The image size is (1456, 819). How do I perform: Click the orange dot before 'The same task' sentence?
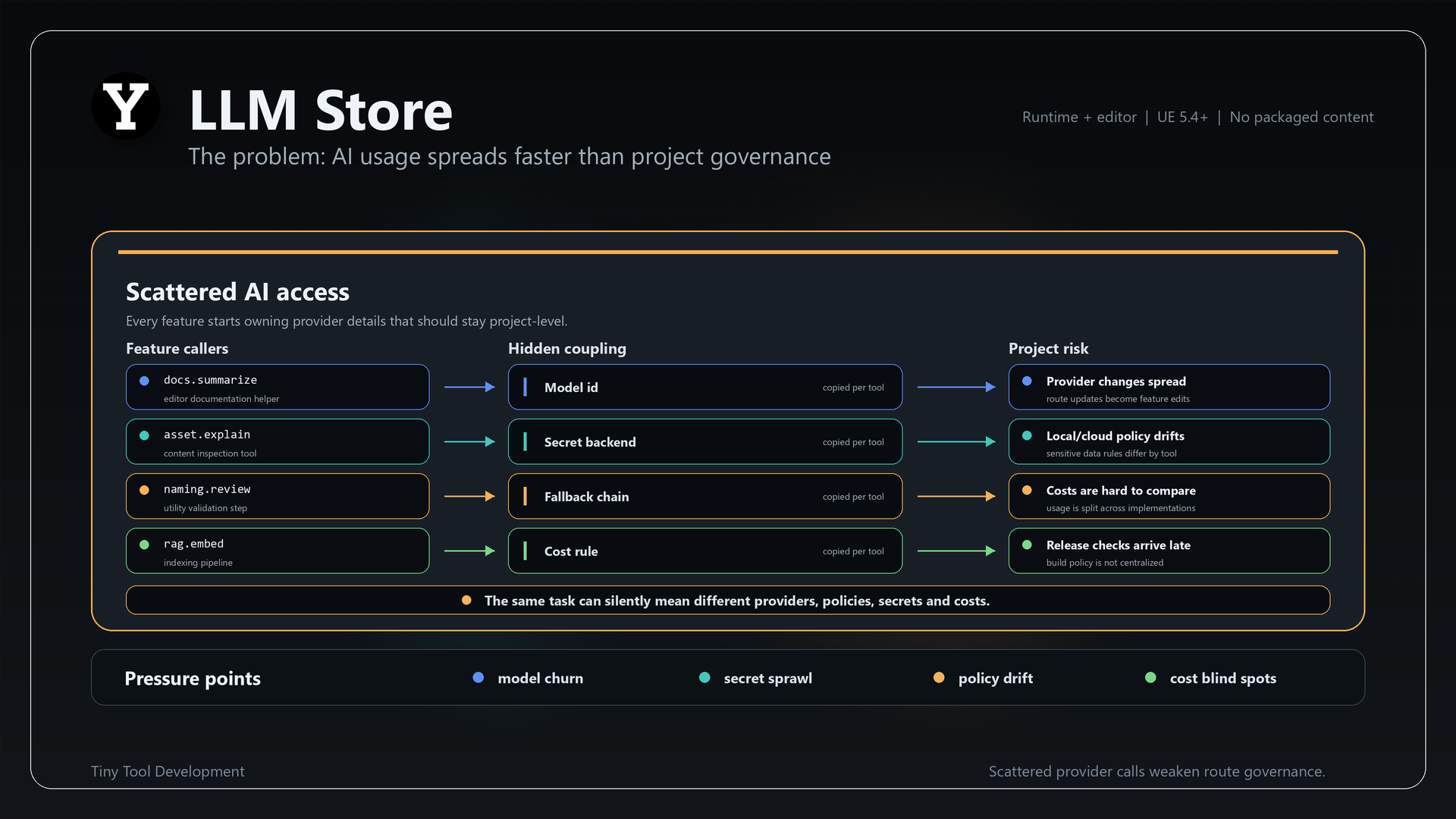tap(466, 600)
